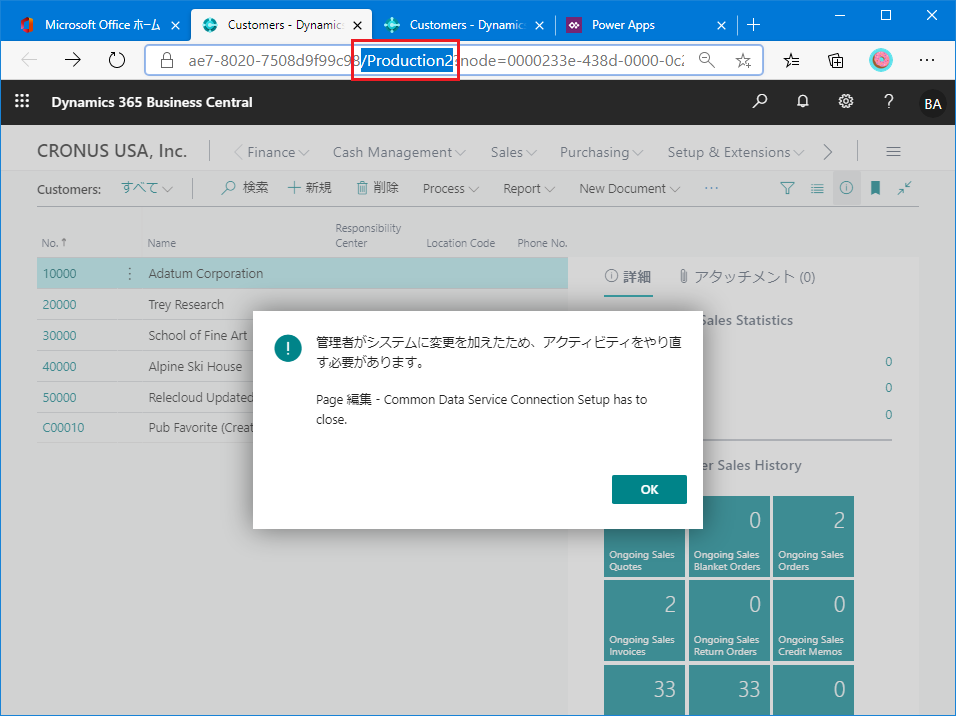Image resolution: width=956 pixels, height=716 pixels.
Task: Open the Ongoing Sales Orders tile
Action: tap(813, 537)
